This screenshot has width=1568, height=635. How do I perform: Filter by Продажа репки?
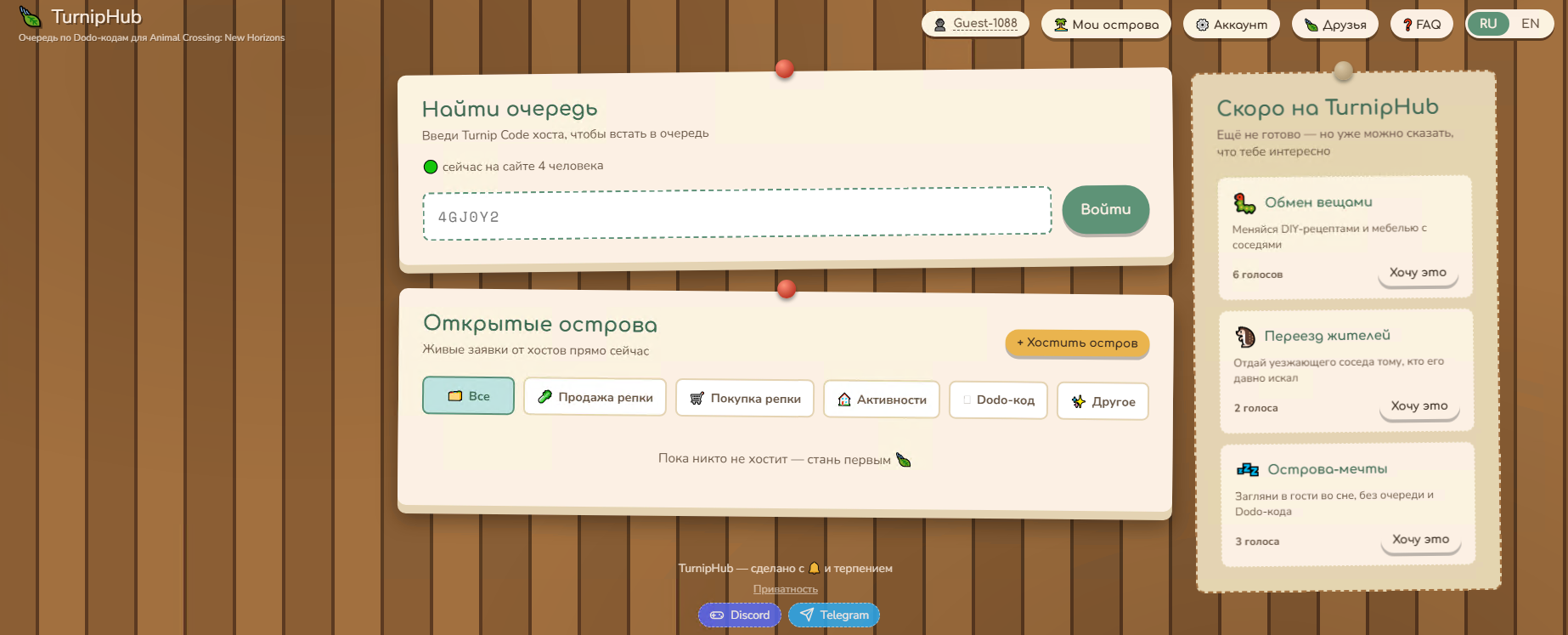pyautogui.click(x=595, y=397)
